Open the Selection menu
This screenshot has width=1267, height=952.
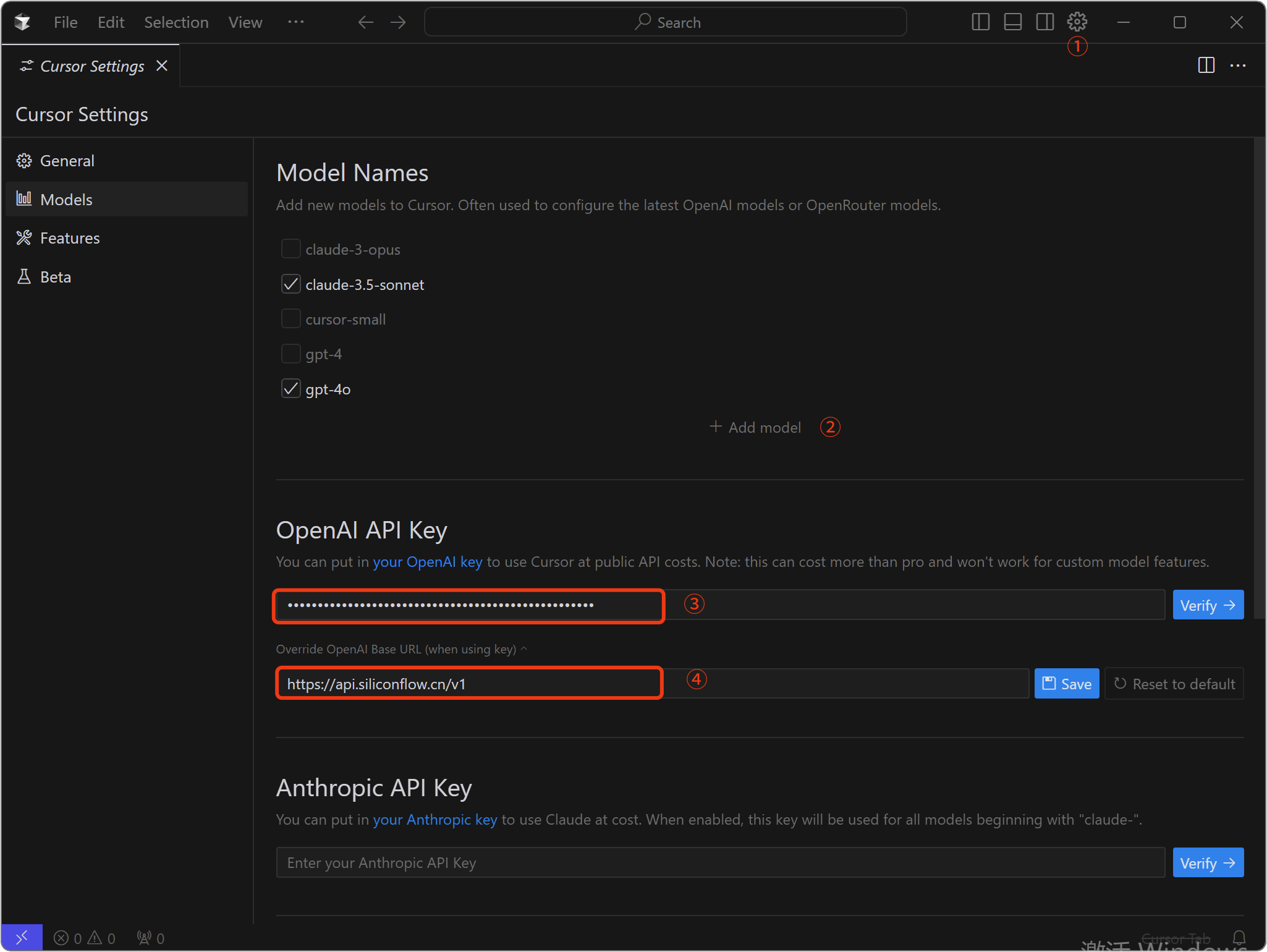[176, 22]
